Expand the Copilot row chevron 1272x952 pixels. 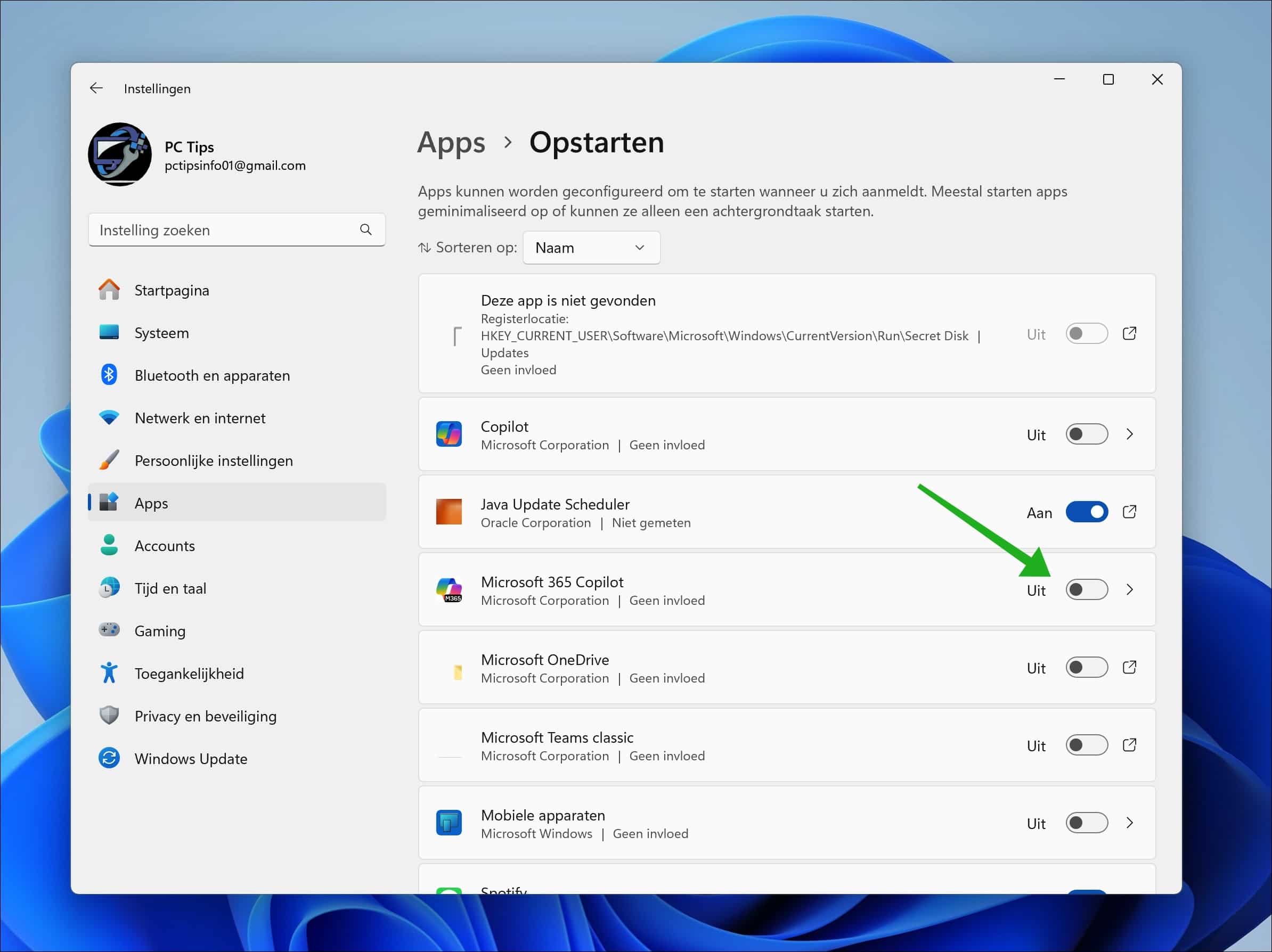(x=1130, y=434)
